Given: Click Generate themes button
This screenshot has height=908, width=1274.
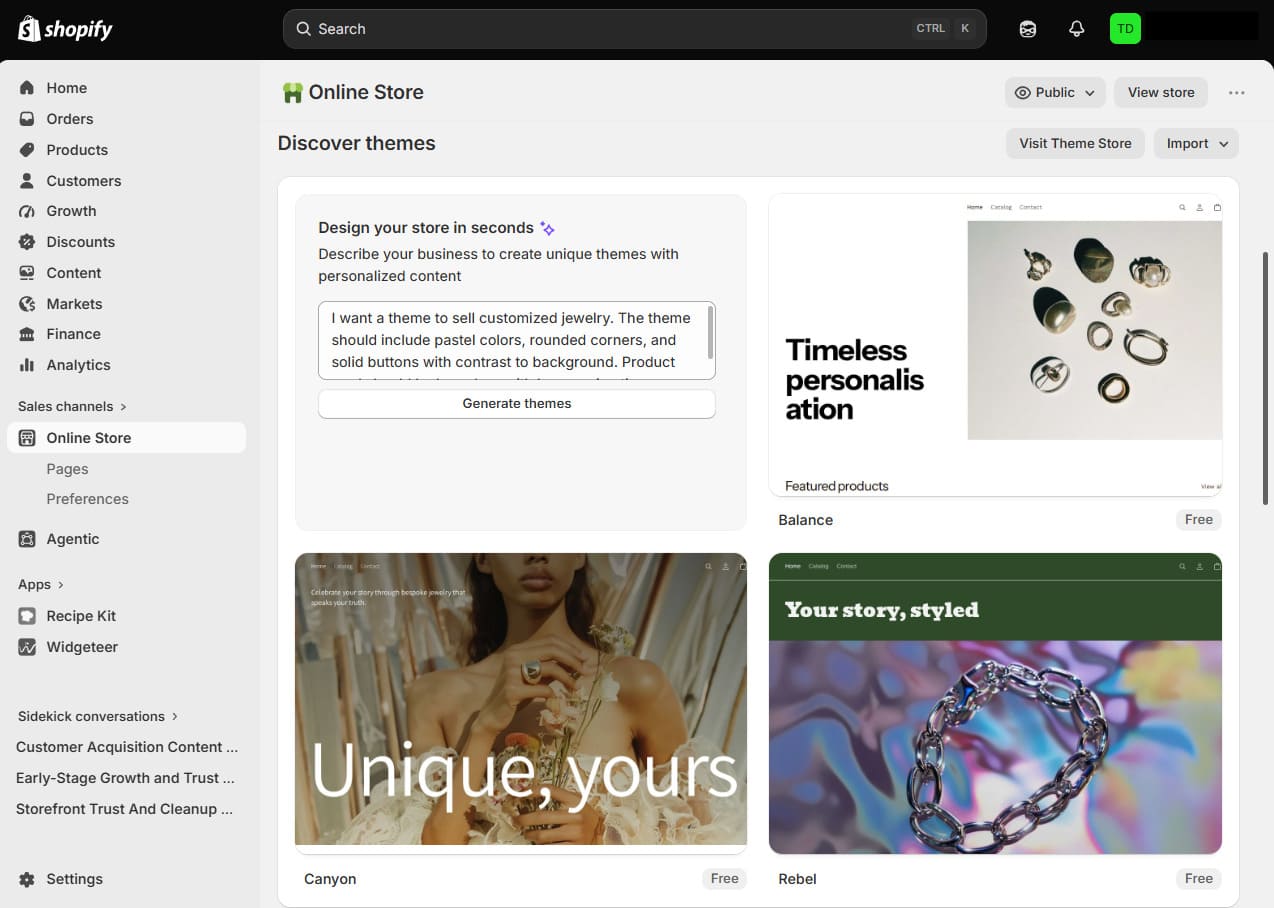Looking at the screenshot, I should 517,404.
